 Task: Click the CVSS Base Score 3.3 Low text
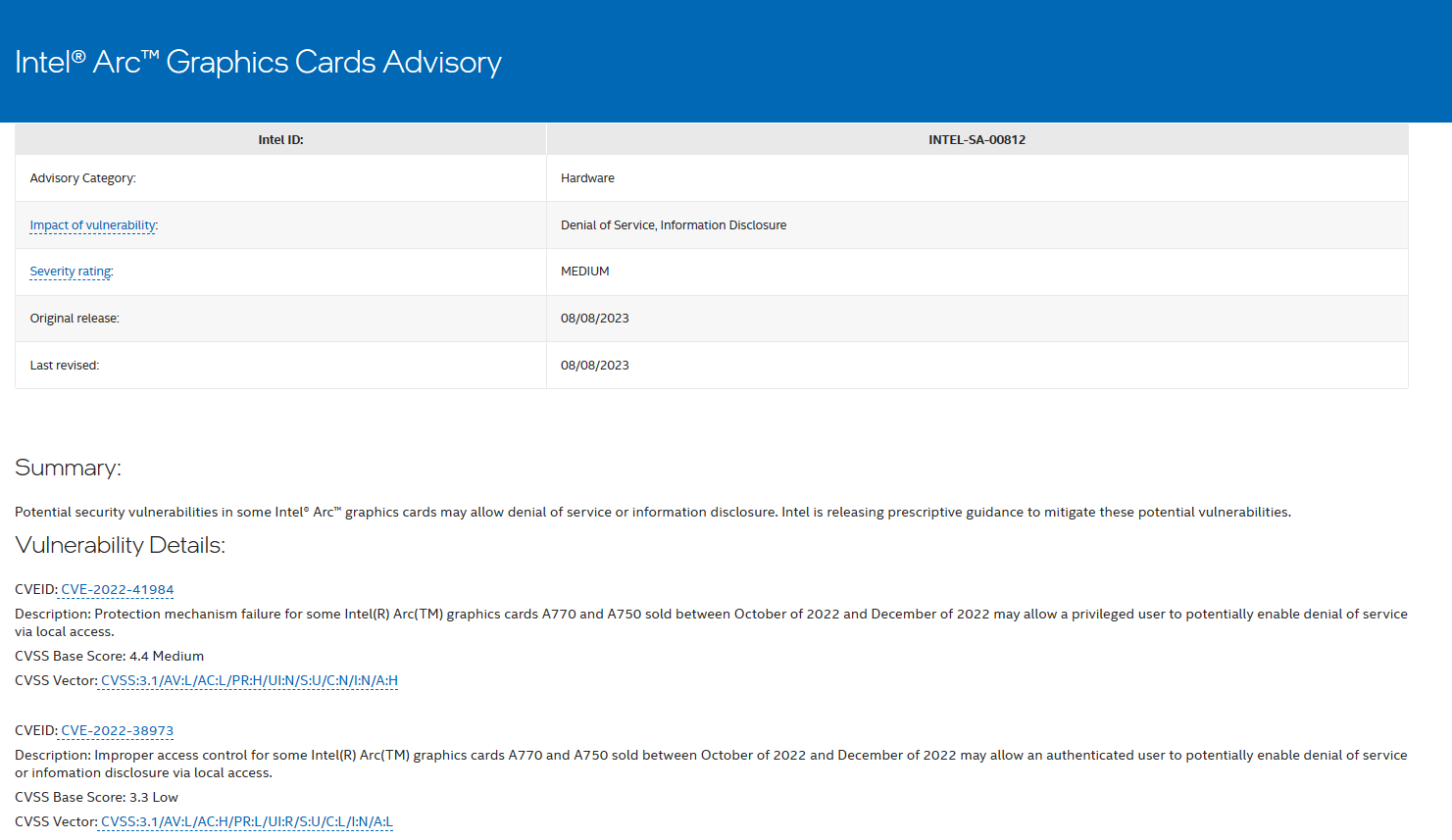click(x=96, y=798)
